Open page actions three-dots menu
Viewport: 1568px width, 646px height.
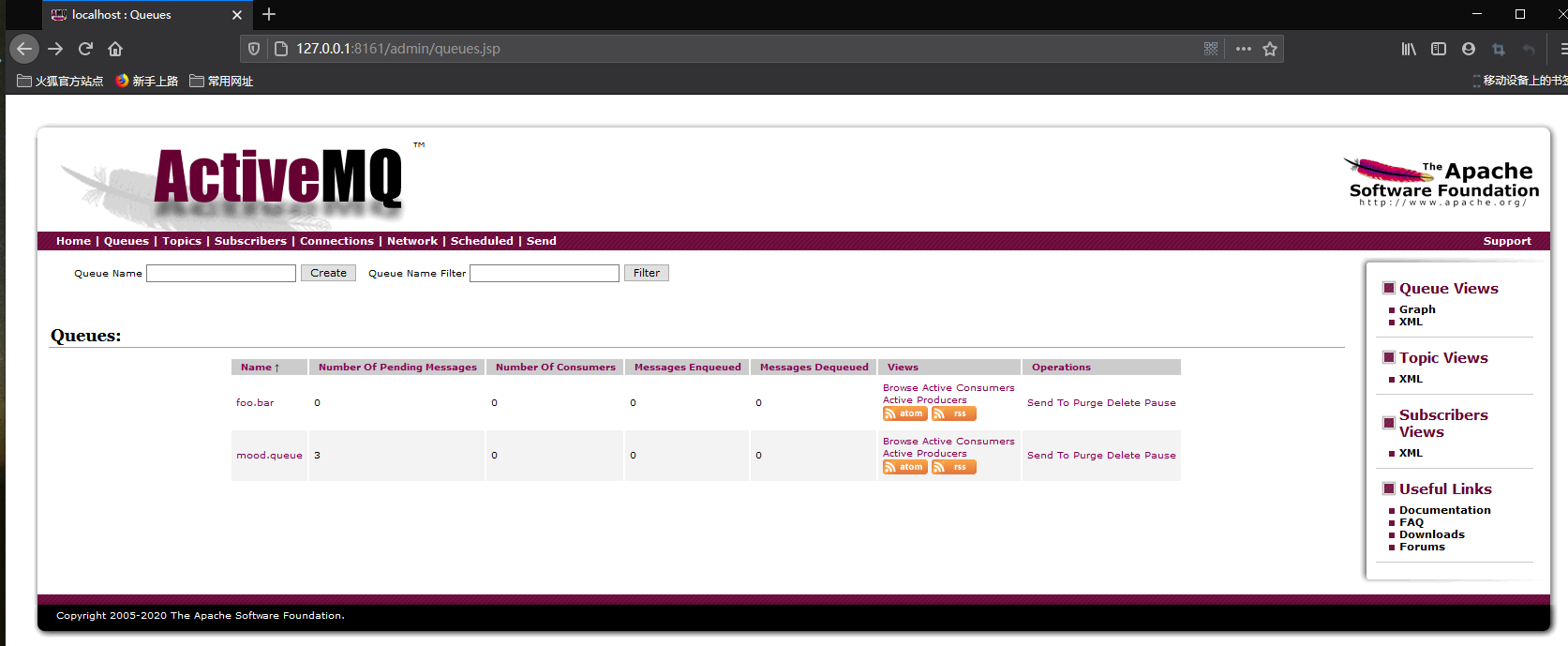[1244, 49]
